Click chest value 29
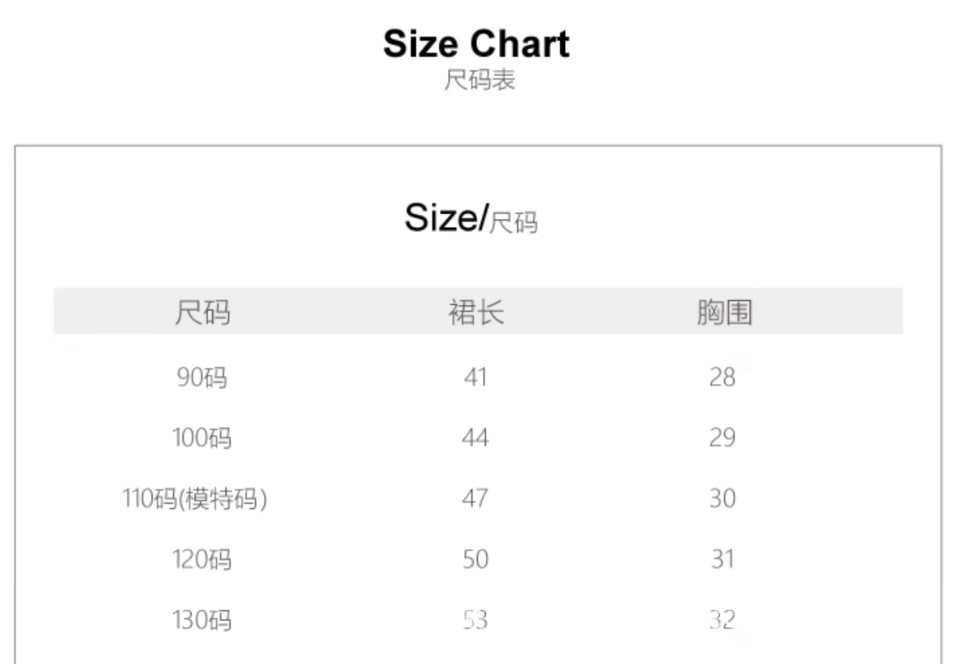Viewport: 954px width, 664px height. tap(722, 438)
